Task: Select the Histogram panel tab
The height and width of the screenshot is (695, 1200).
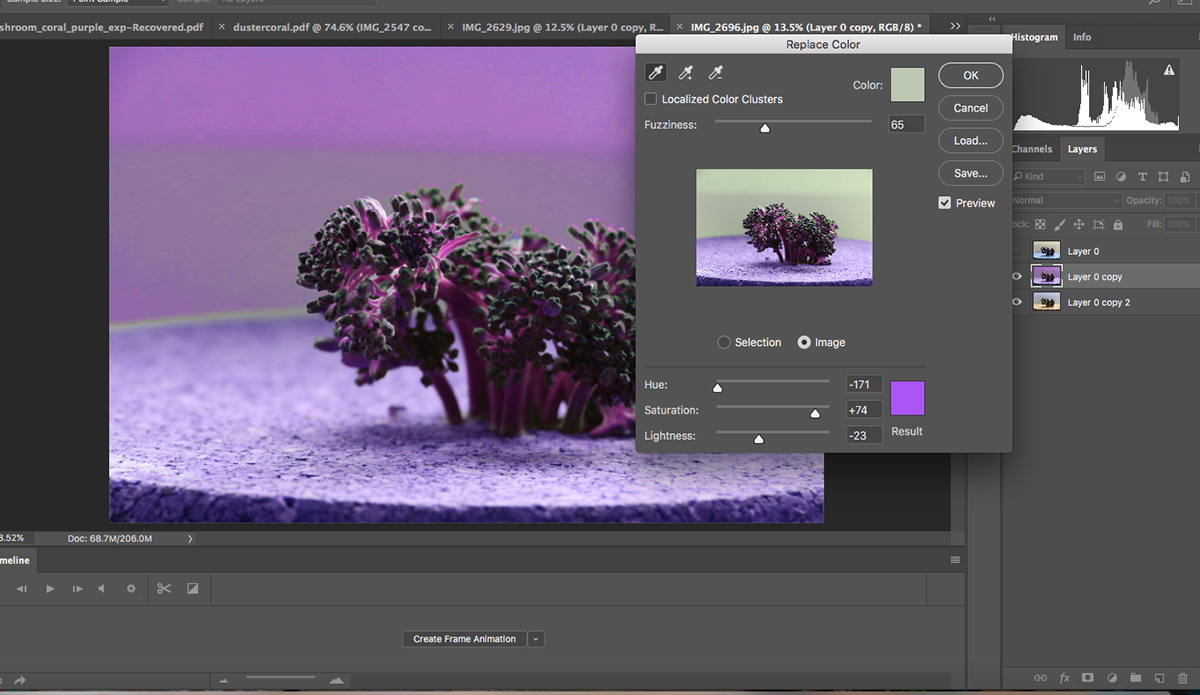Action: pos(1034,37)
